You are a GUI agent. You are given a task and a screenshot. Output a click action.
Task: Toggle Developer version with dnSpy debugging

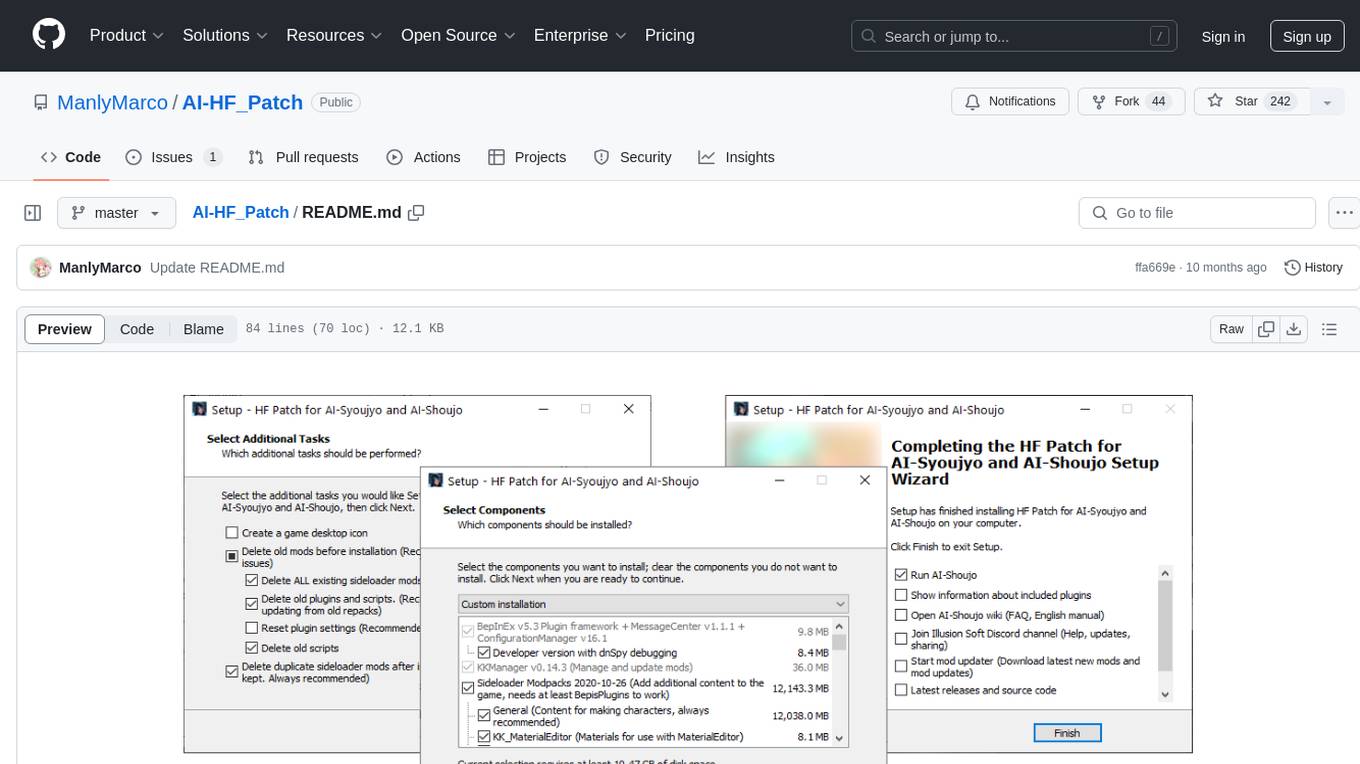485,653
